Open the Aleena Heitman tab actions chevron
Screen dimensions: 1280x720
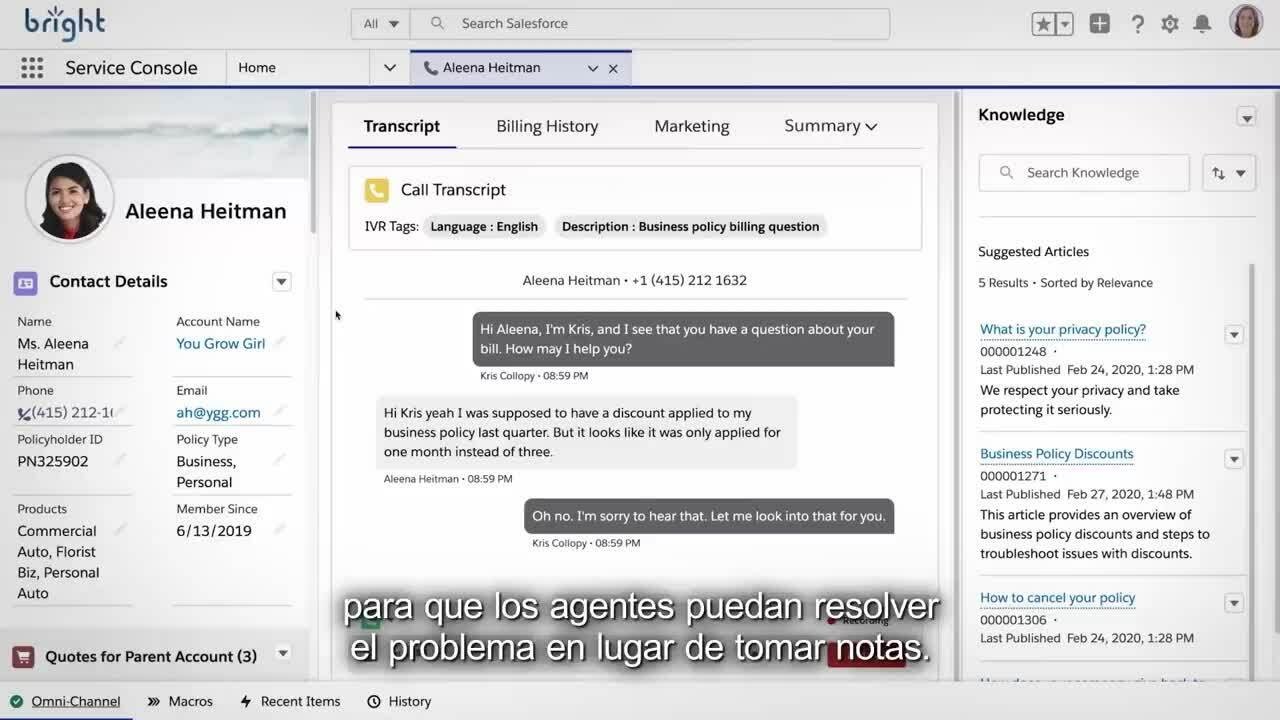click(x=593, y=68)
